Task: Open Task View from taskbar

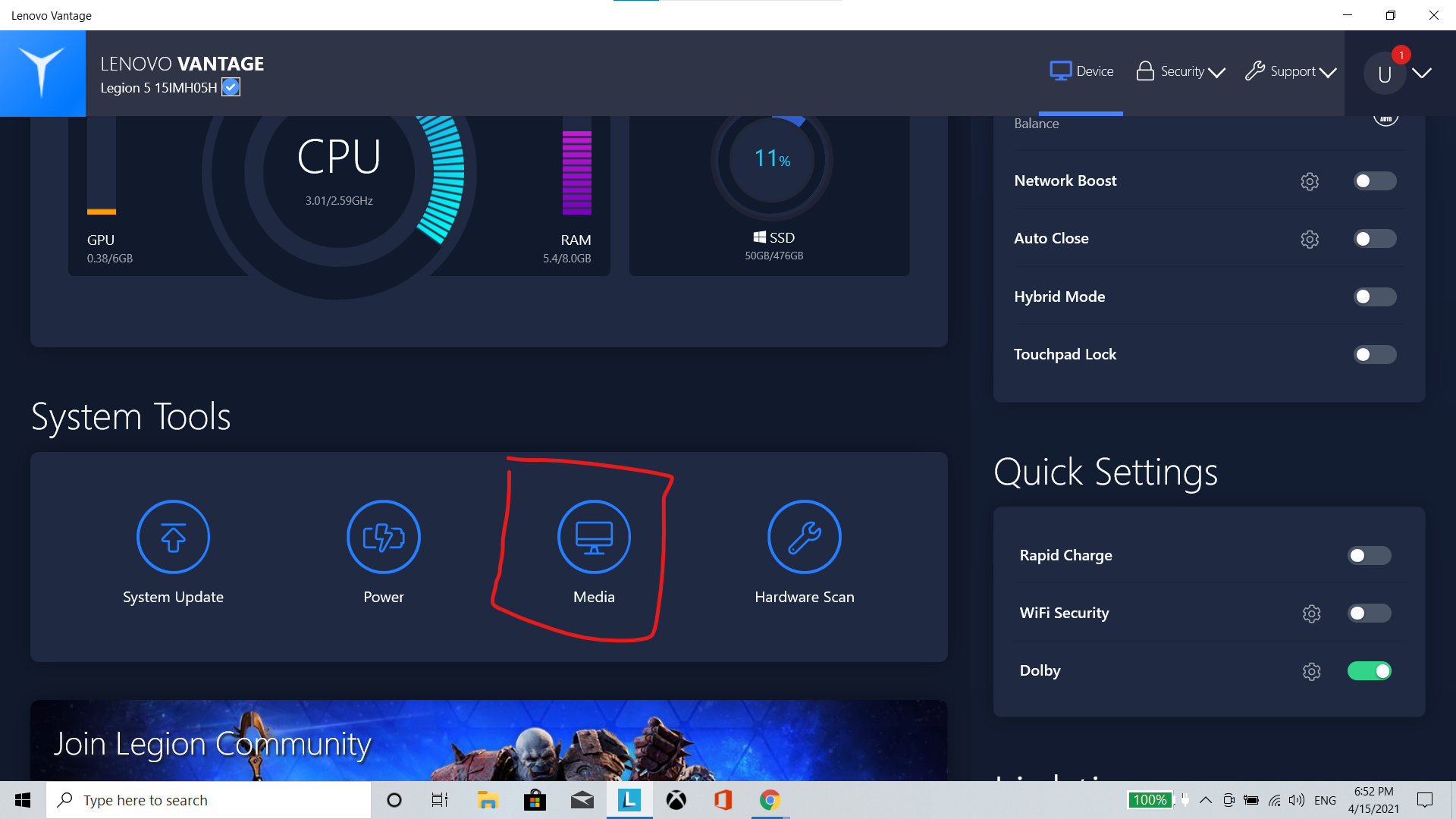Action: [x=440, y=800]
